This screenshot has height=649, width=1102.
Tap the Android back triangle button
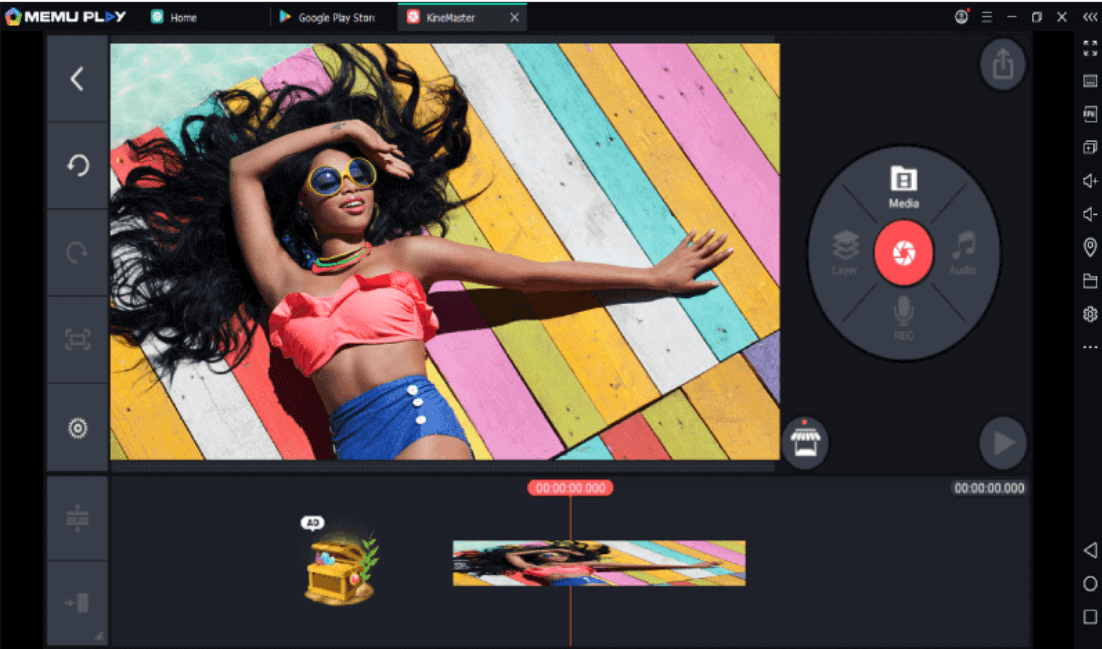click(1090, 550)
